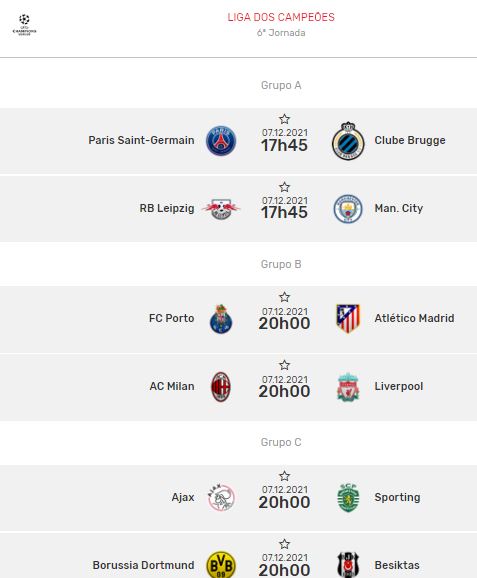The image size is (477, 578).
Task: Toggle favorite star for RB Leipzig match
Action: [284, 187]
